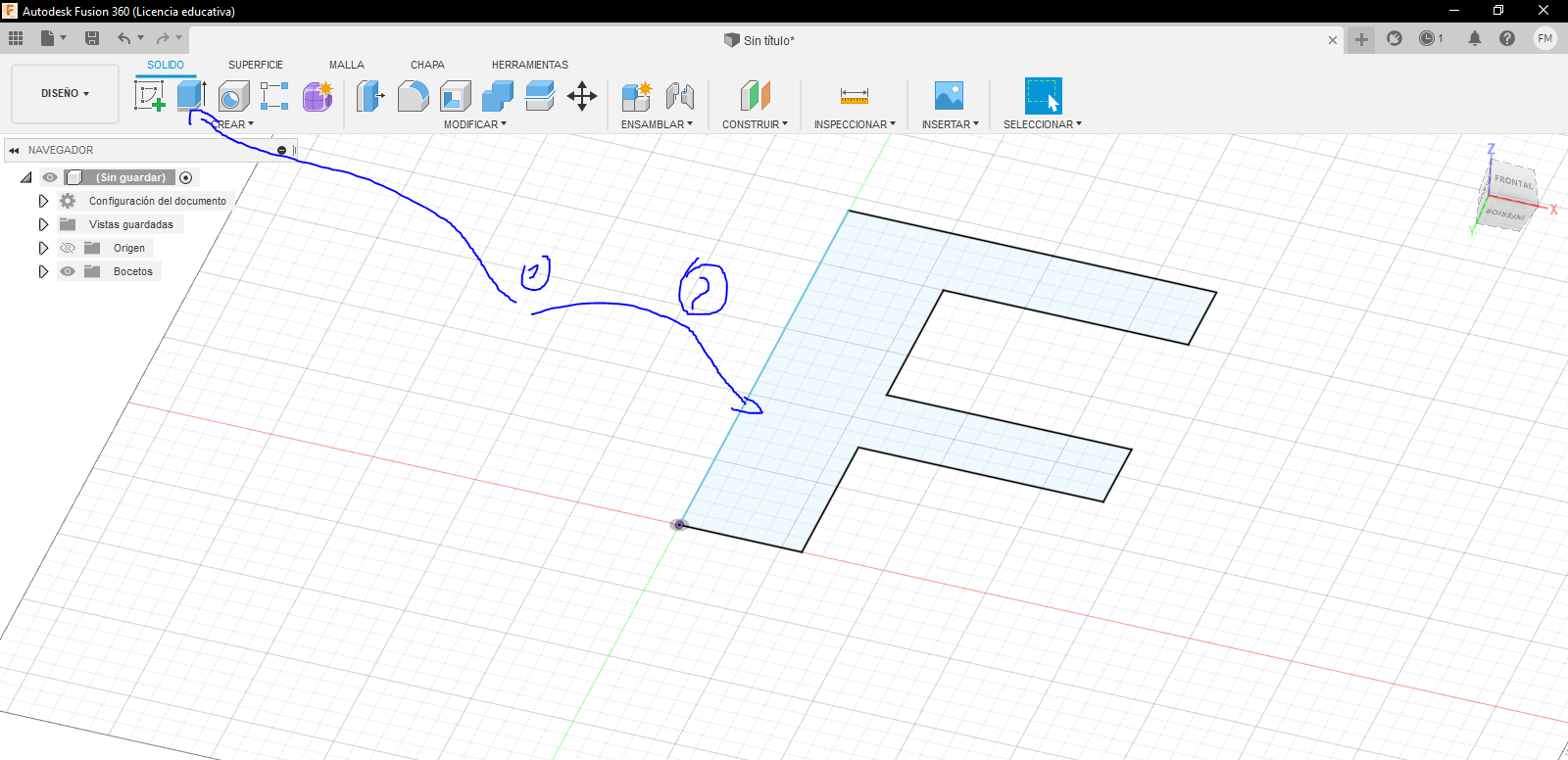Screen dimensions: 1568x760
Task: Open the CREAR dropdown menu
Action: pos(233,124)
